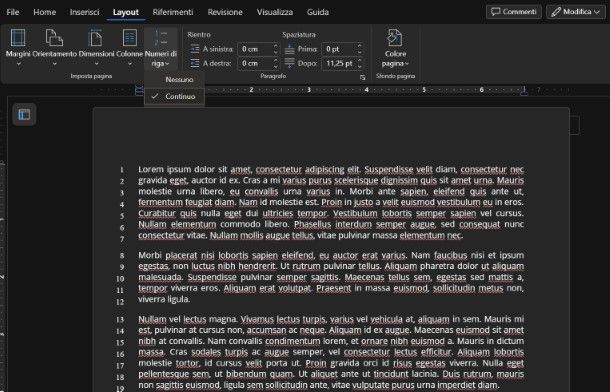The height and width of the screenshot is (392, 610).
Task: Click the spacing after icon beside Dopo
Action: tap(289, 63)
